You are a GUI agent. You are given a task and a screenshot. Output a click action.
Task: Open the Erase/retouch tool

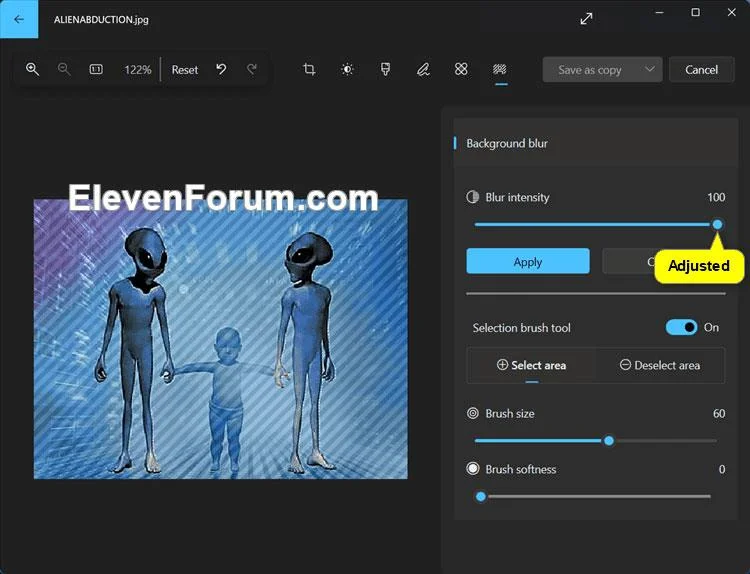pos(461,69)
